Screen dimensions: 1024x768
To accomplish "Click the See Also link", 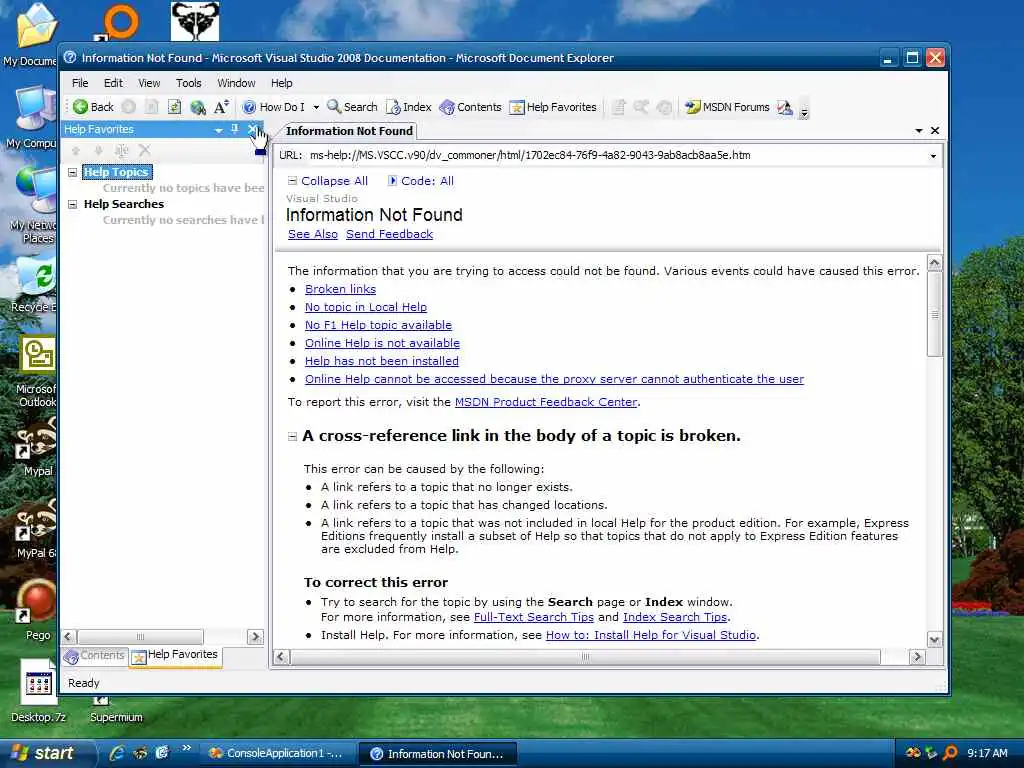I will [313, 234].
